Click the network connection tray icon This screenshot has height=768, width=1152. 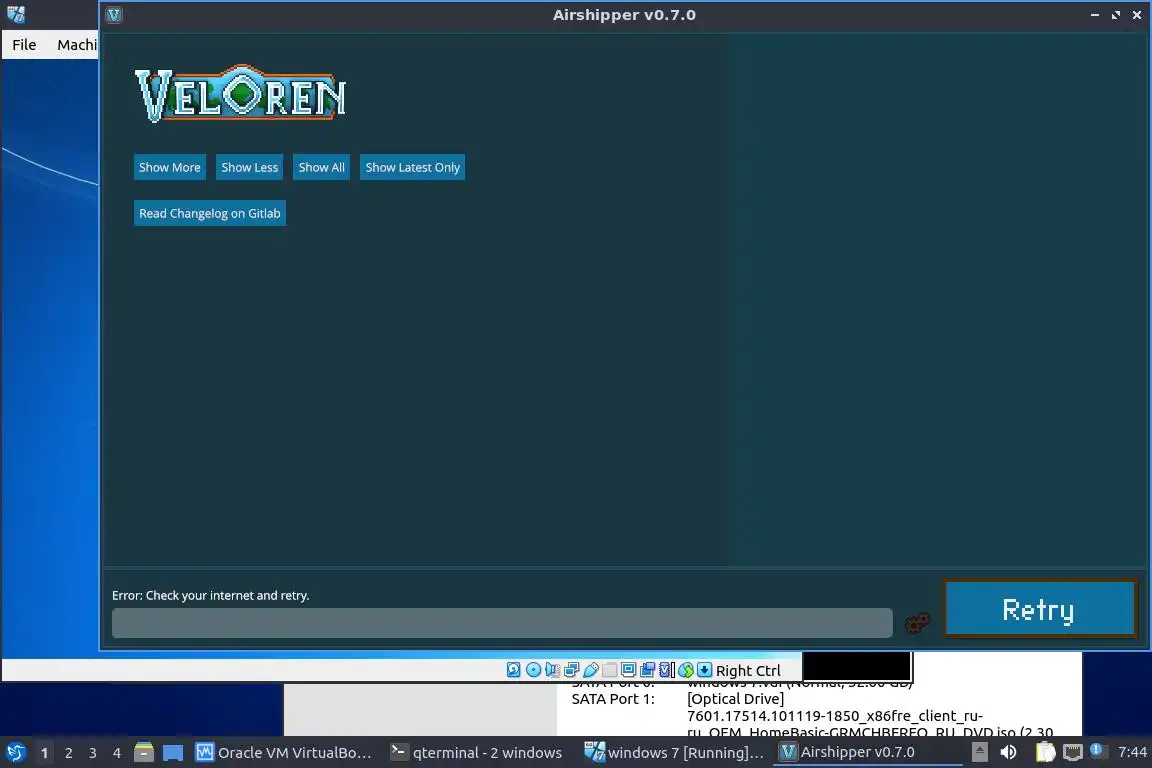(1073, 752)
